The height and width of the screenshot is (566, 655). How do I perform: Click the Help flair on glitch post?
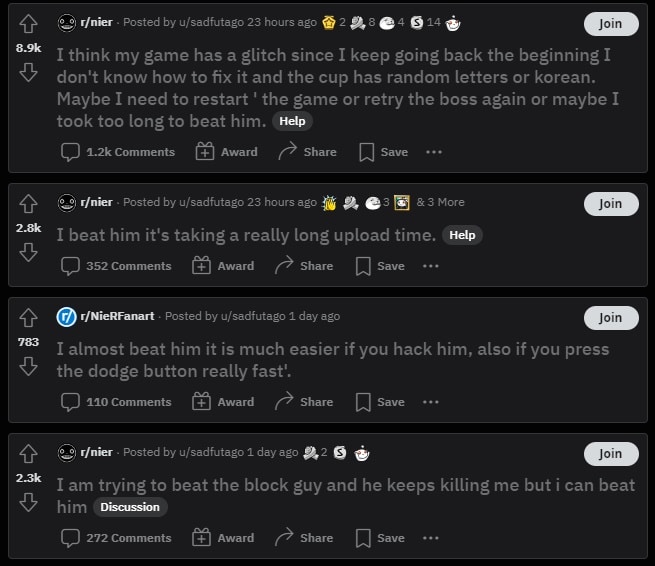(x=292, y=121)
